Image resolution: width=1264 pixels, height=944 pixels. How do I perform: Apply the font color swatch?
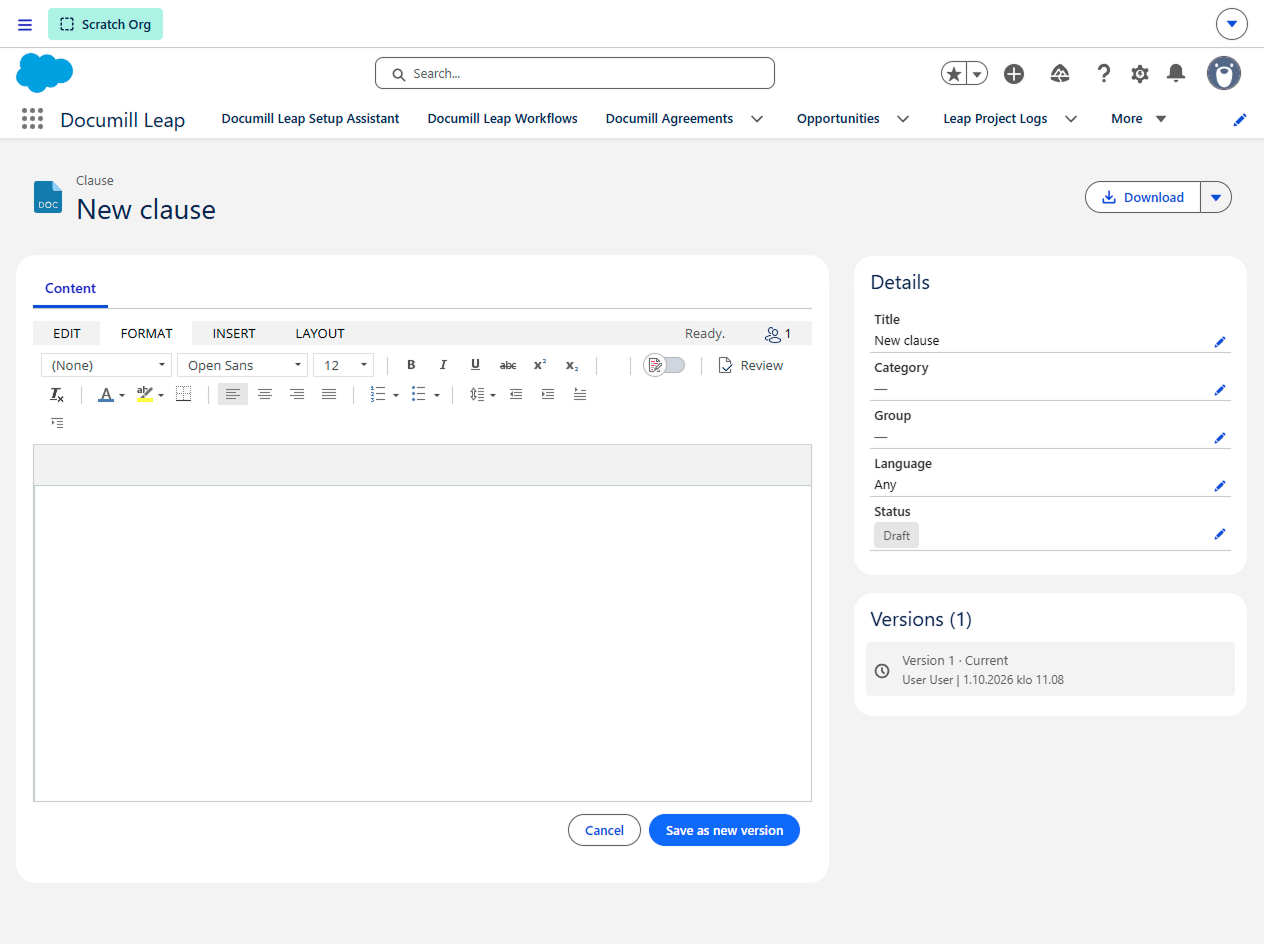106,394
